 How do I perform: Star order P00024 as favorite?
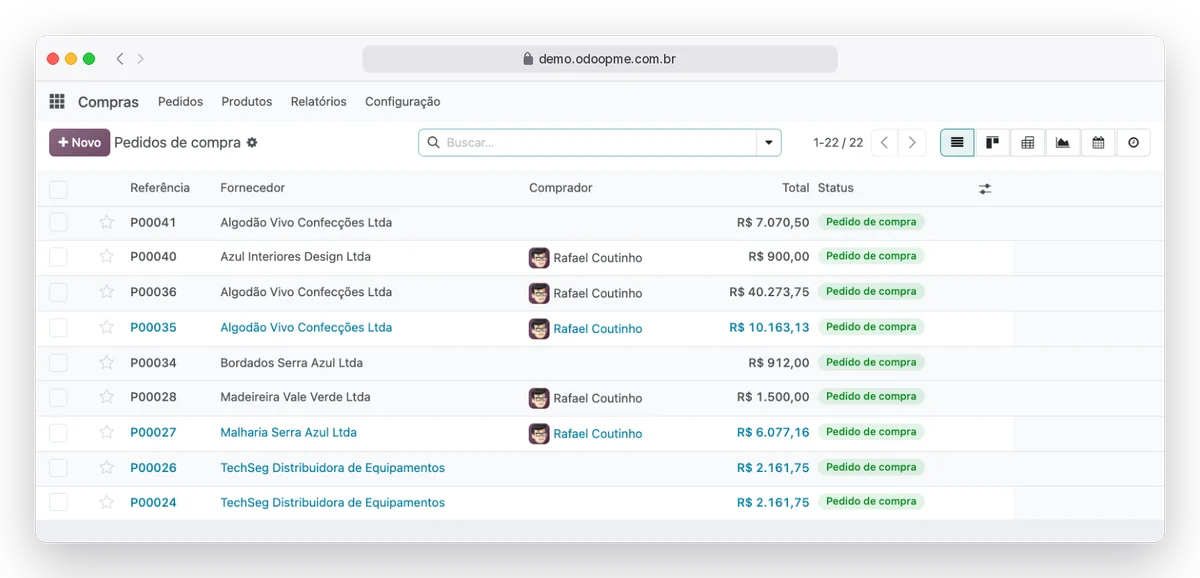coord(106,502)
